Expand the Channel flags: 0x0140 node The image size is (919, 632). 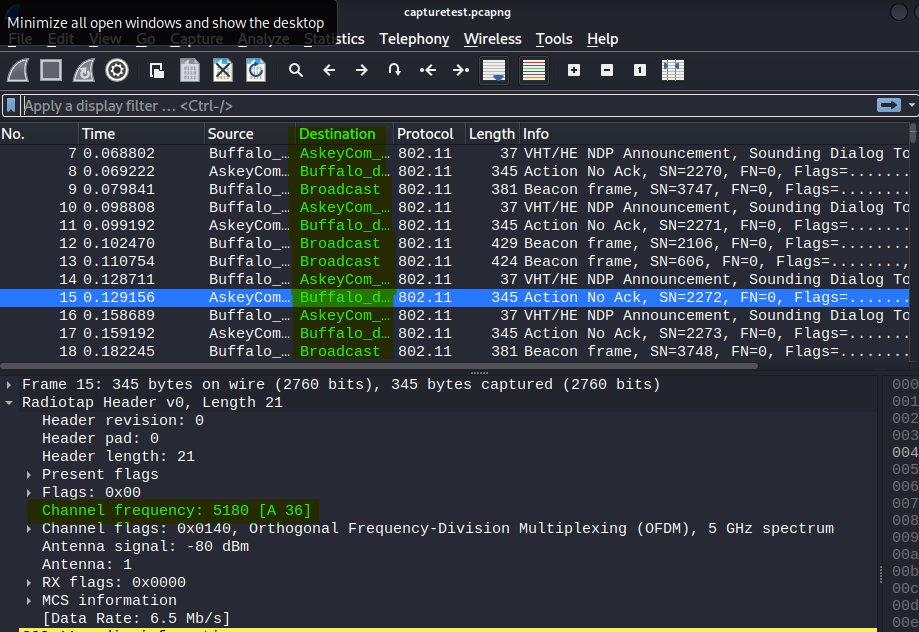pos(29,529)
